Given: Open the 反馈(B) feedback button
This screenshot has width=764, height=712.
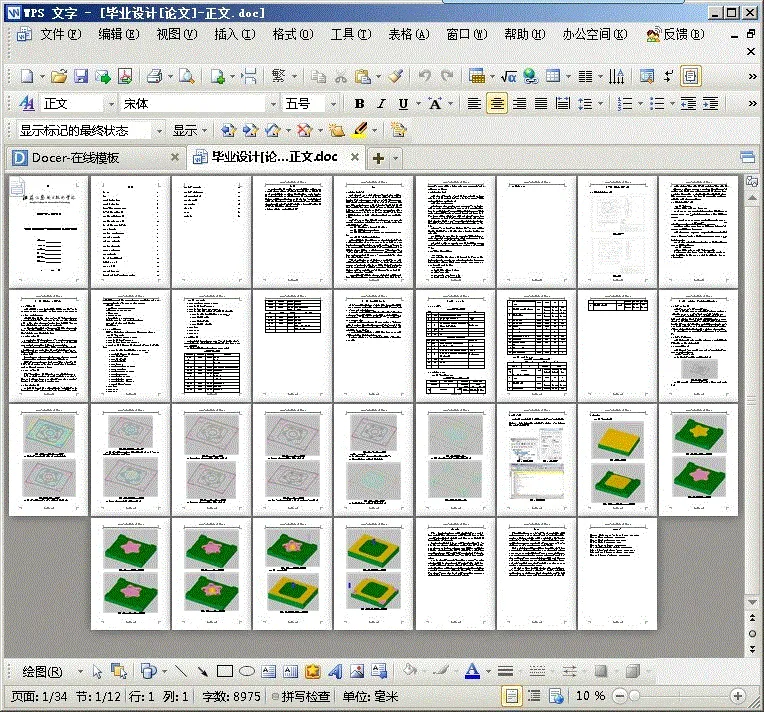Looking at the screenshot, I should 676,34.
